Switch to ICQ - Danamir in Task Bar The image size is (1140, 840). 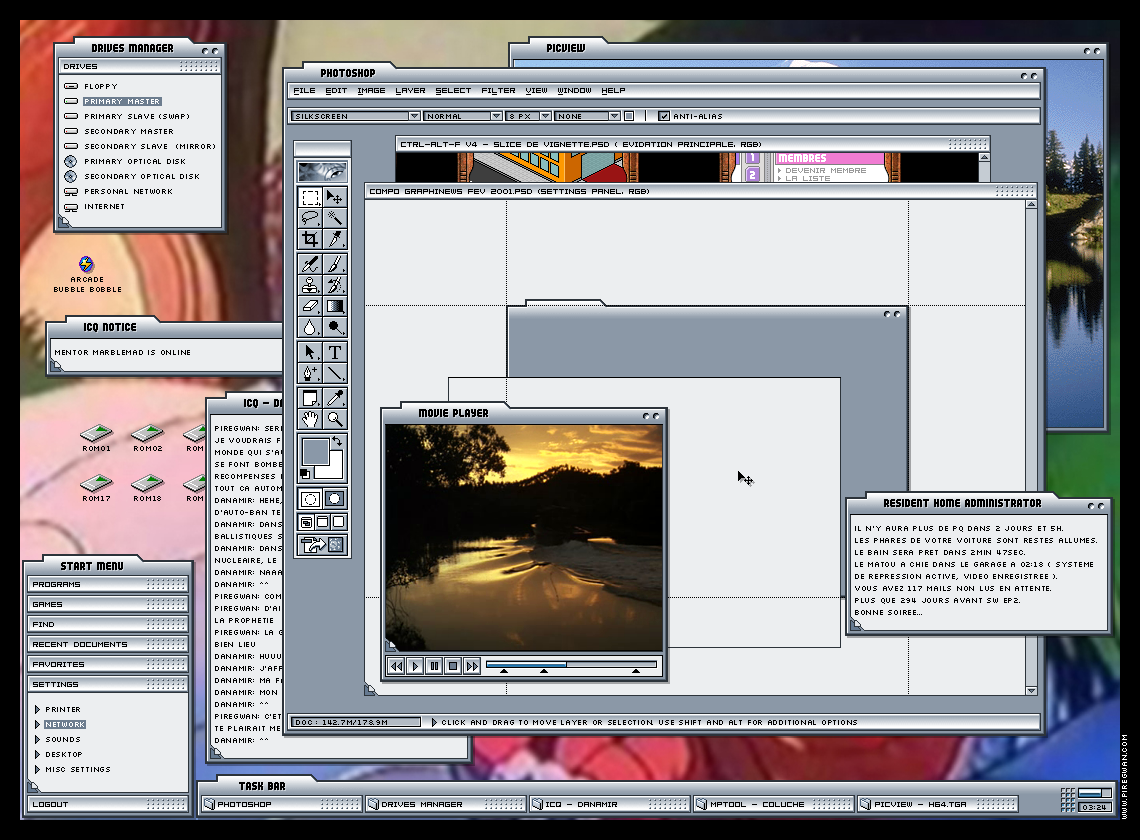click(609, 804)
